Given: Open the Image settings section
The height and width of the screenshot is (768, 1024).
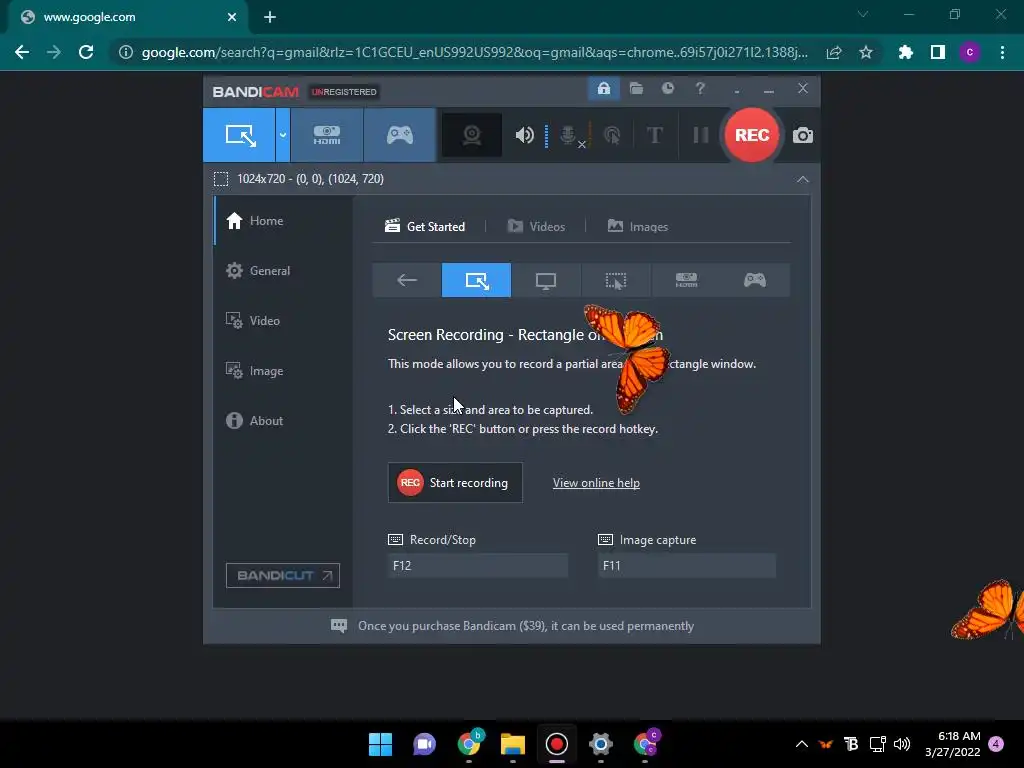Looking at the screenshot, I should (283, 370).
